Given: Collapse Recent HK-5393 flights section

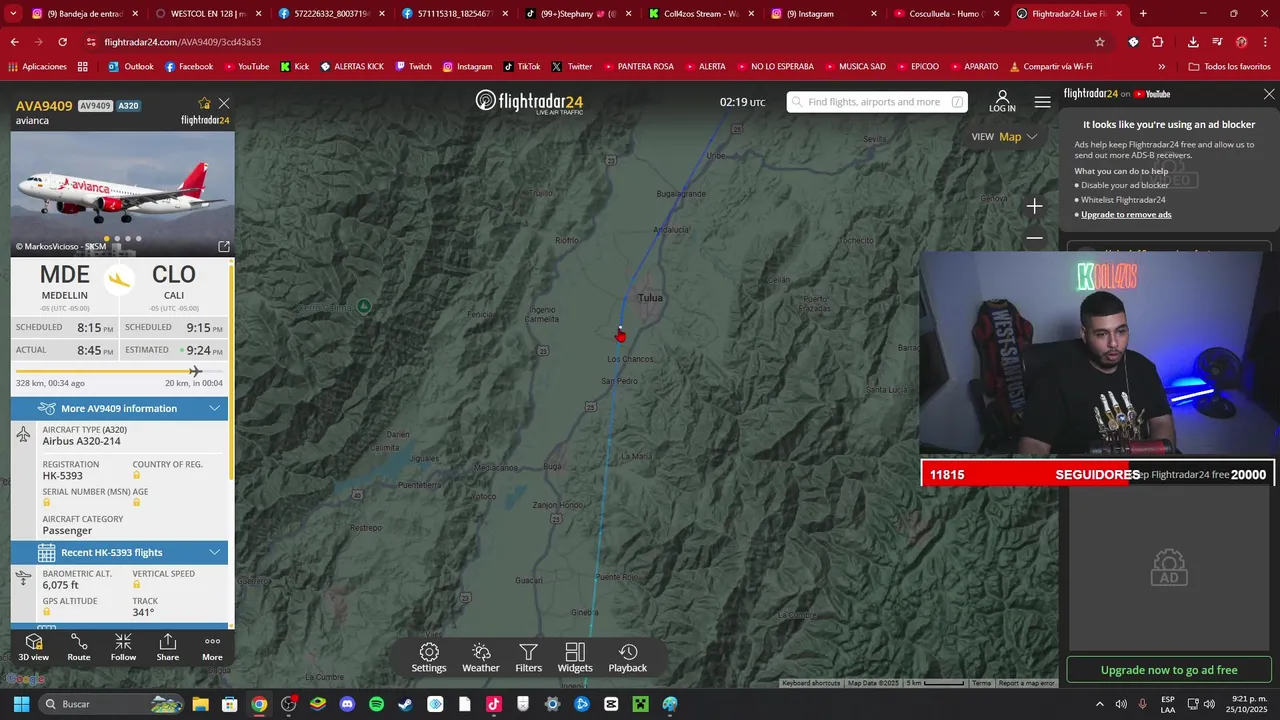Looking at the screenshot, I should point(119,552).
